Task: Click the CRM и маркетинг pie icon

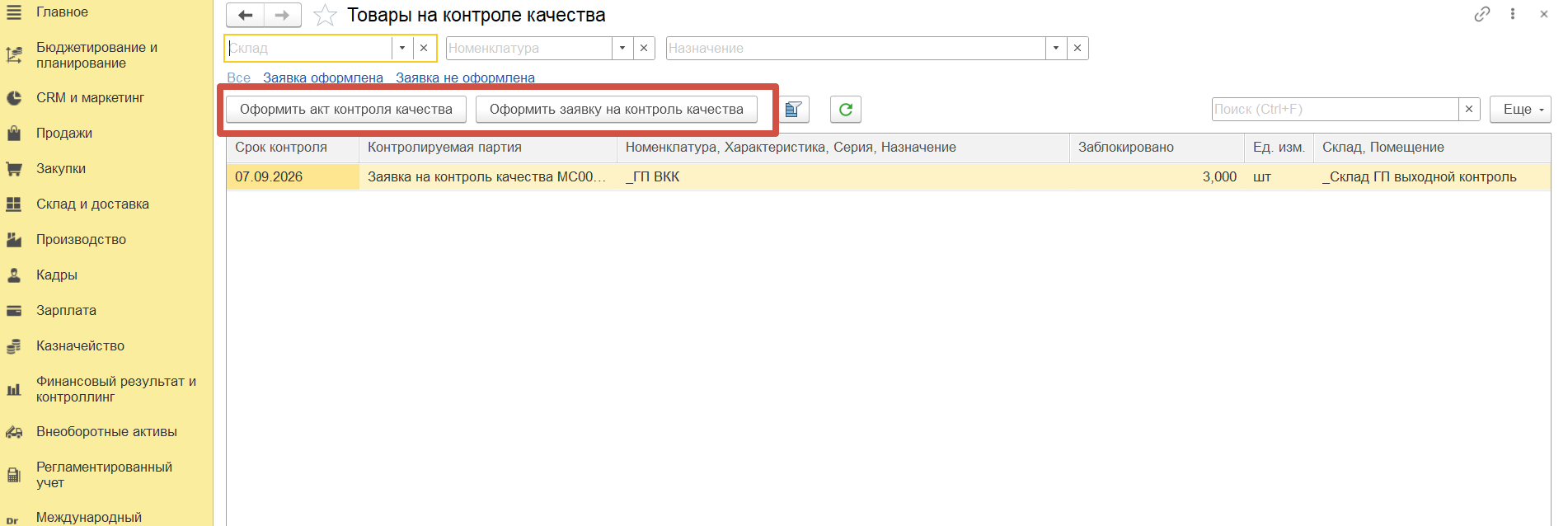Action: pyautogui.click(x=14, y=98)
